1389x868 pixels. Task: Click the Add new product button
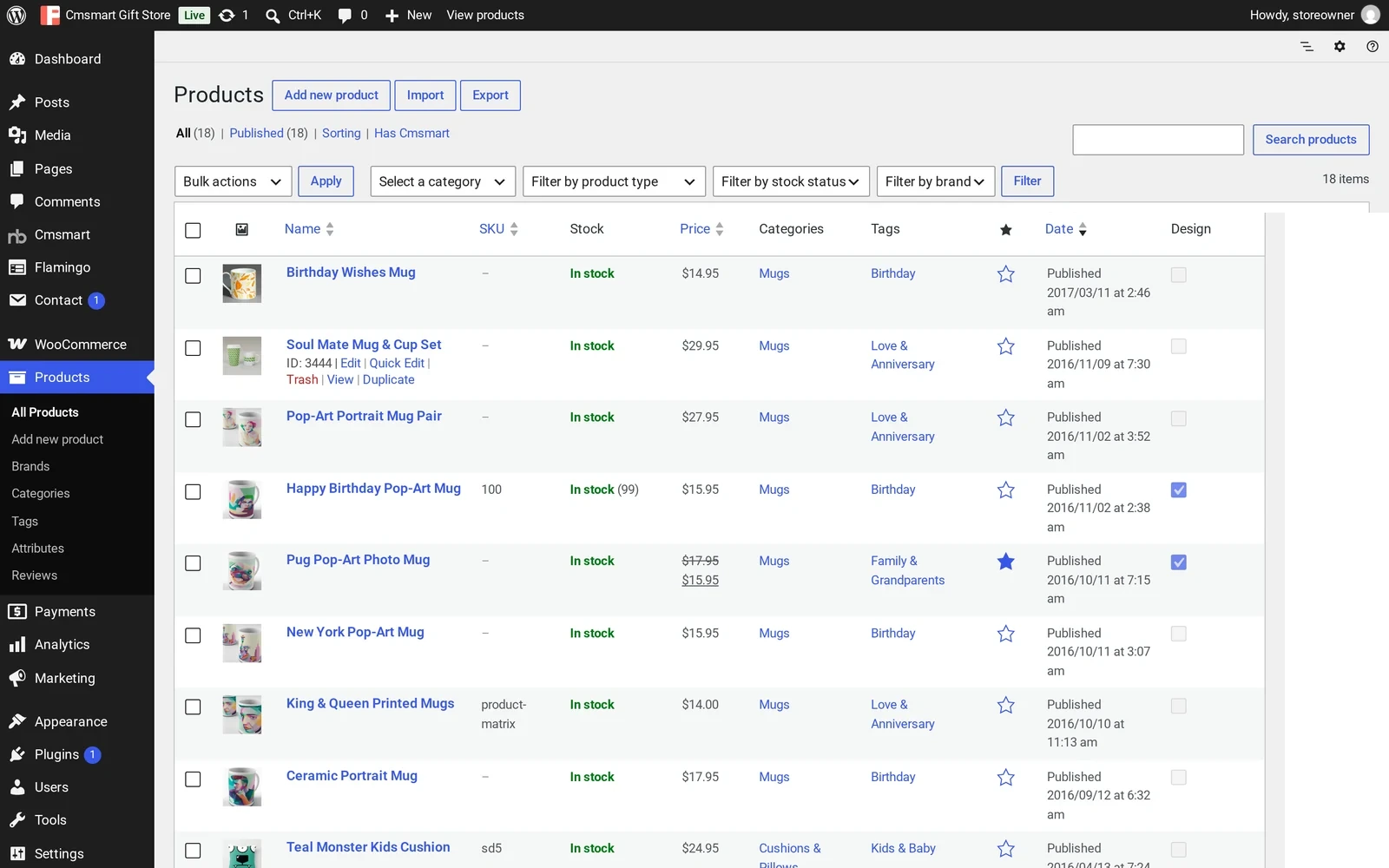tap(331, 95)
